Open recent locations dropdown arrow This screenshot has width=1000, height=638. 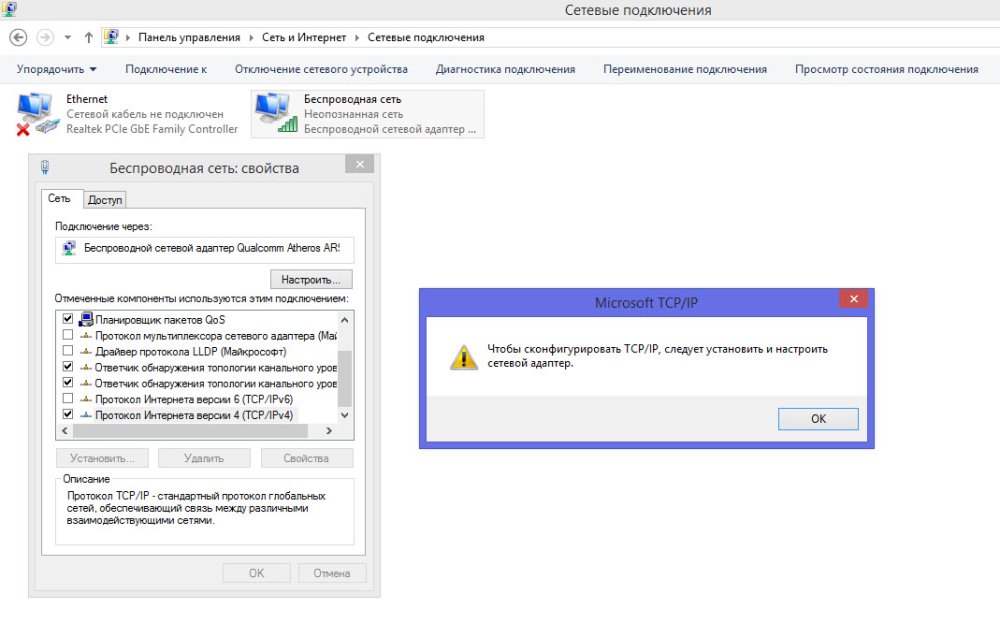(x=67, y=37)
